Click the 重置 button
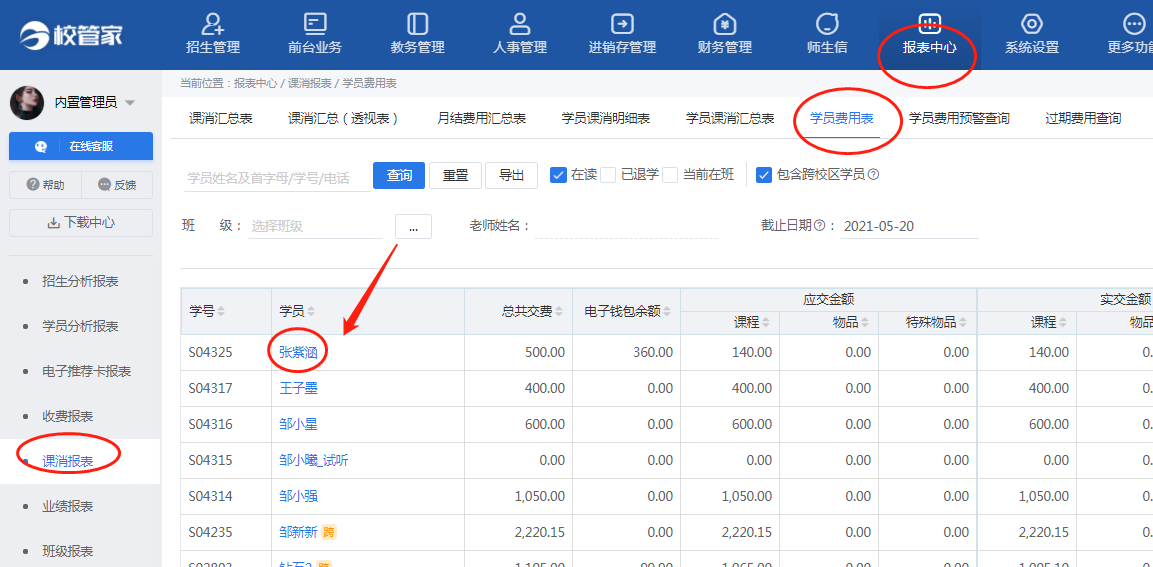 [455, 175]
